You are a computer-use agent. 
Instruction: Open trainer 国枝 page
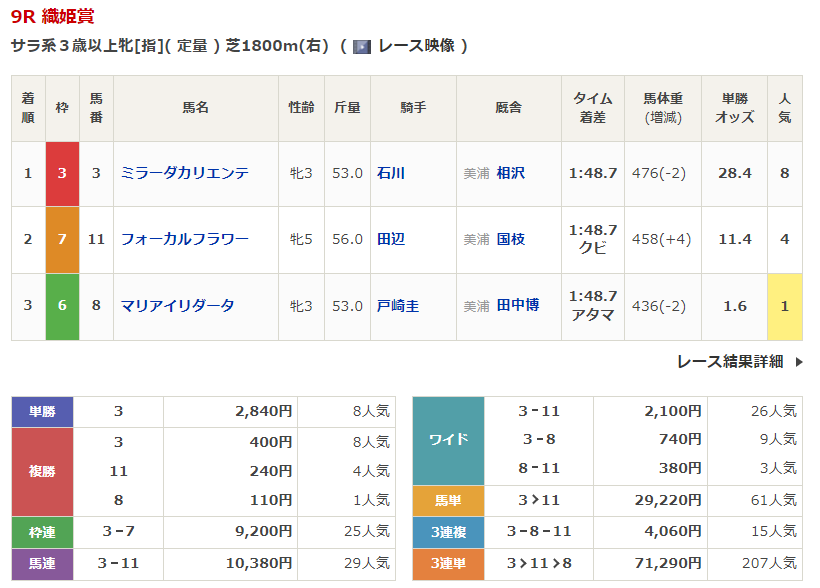click(510, 239)
